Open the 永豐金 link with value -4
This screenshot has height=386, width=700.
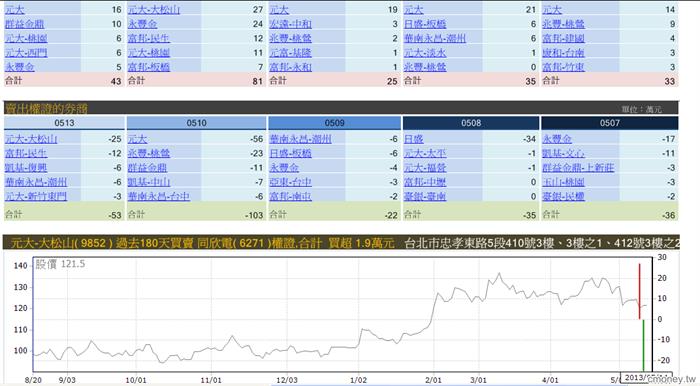pyautogui.click(x=284, y=168)
